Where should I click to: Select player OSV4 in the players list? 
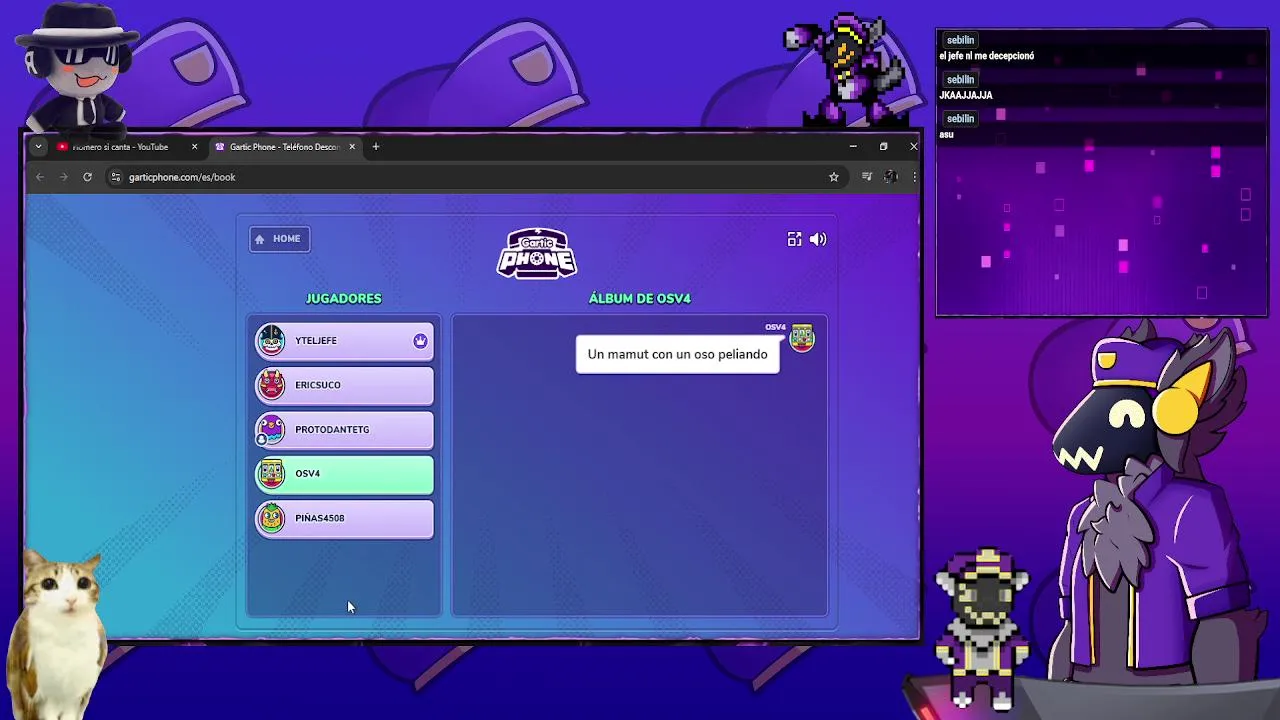[345, 474]
